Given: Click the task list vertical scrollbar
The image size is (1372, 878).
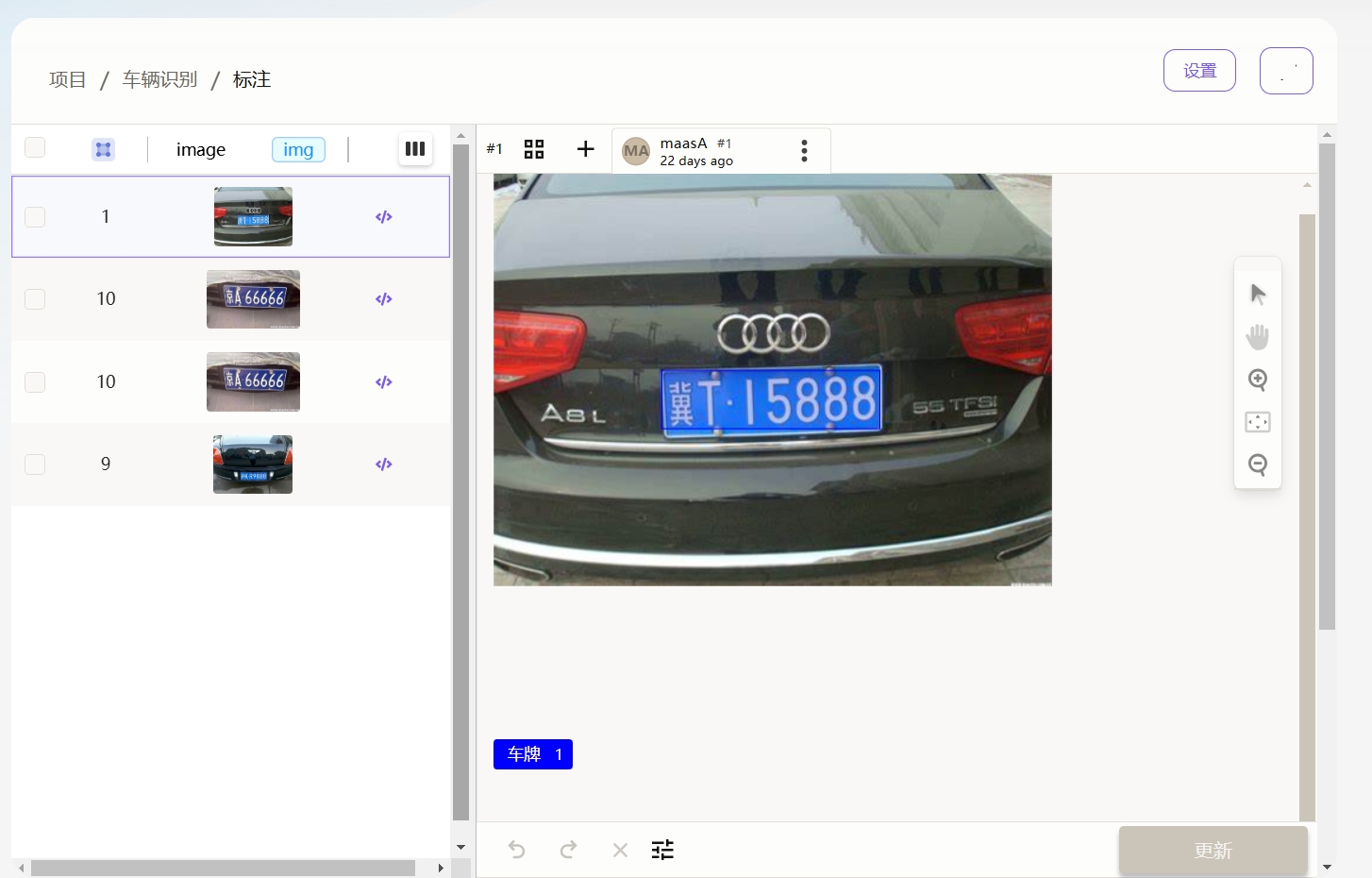Looking at the screenshot, I should click(x=461, y=481).
